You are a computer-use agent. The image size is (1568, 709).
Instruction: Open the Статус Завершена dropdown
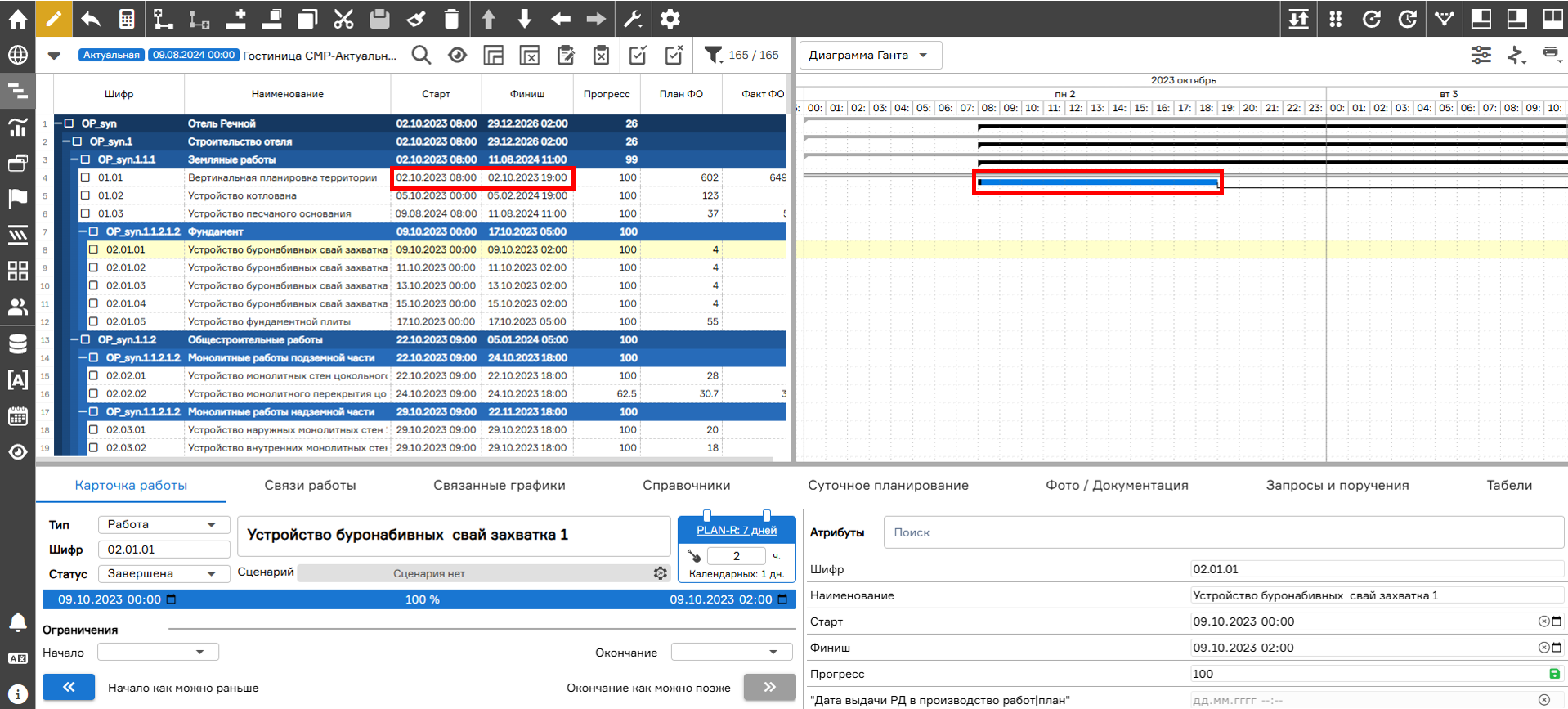[x=164, y=573]
